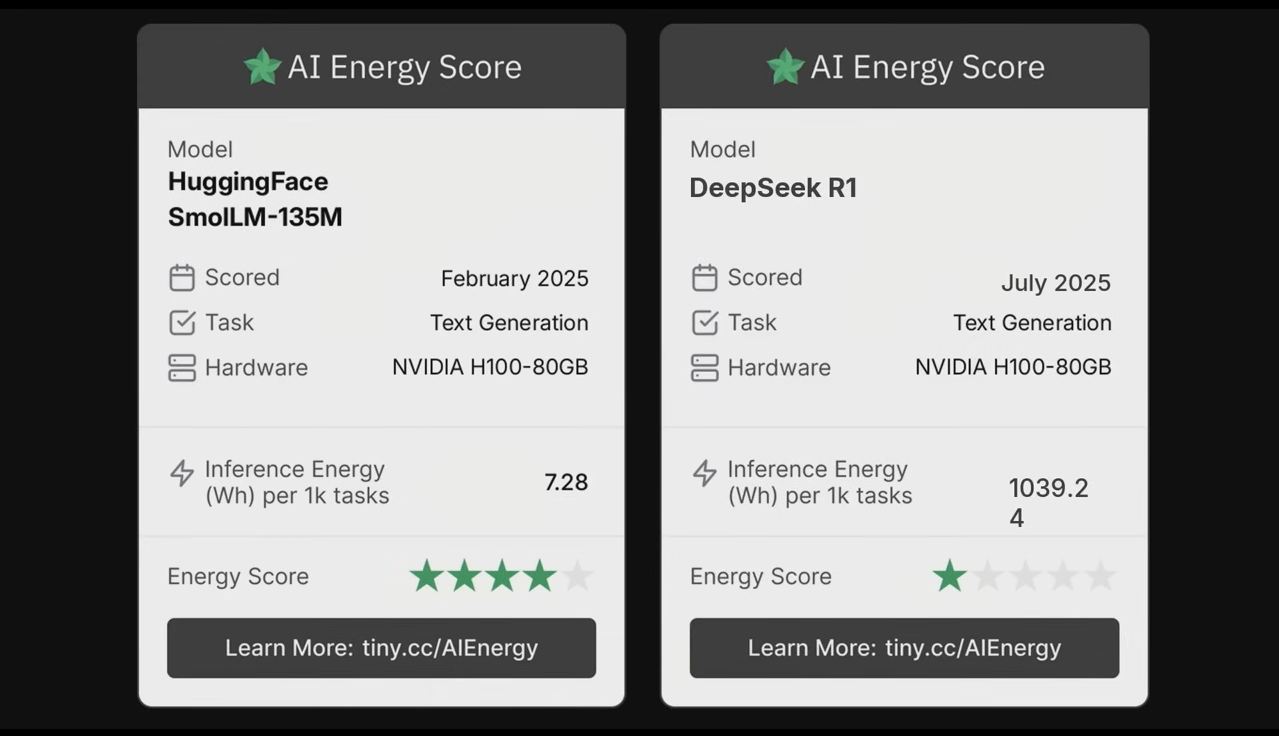The width and height of the screenshot is (1279, 736).
Task: Select the HuggingFace SmolLM-135M model name
Action: tap(255, 199)
